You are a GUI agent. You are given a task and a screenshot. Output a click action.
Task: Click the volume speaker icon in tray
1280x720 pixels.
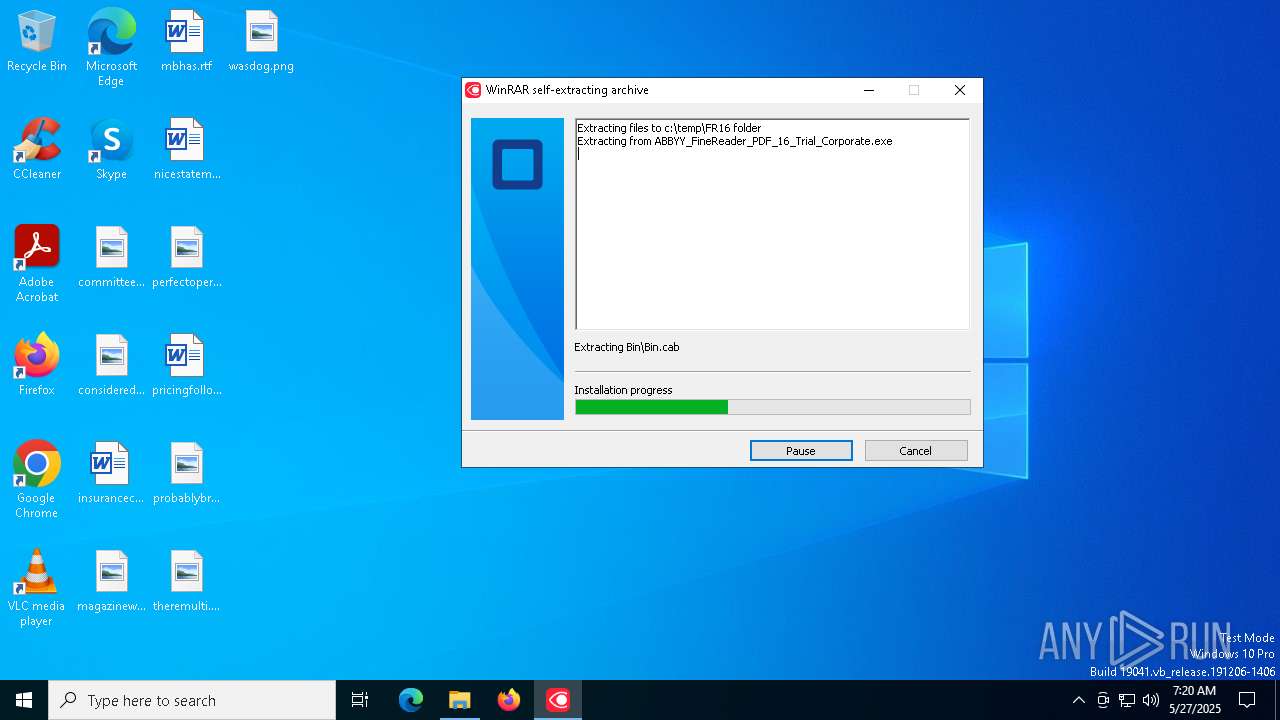tap(1151, 700)
